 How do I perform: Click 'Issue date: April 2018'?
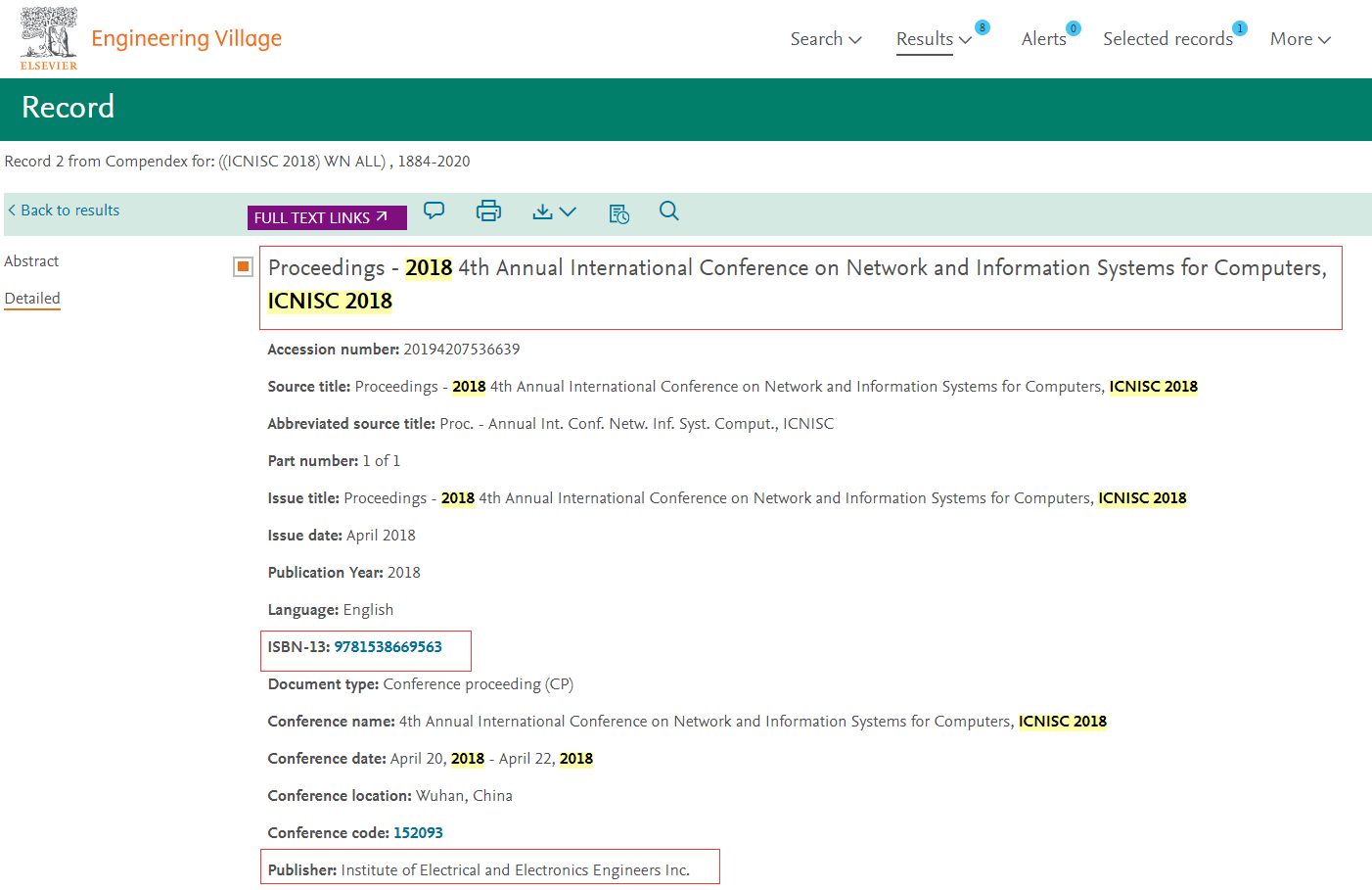(x=342, y=536)
